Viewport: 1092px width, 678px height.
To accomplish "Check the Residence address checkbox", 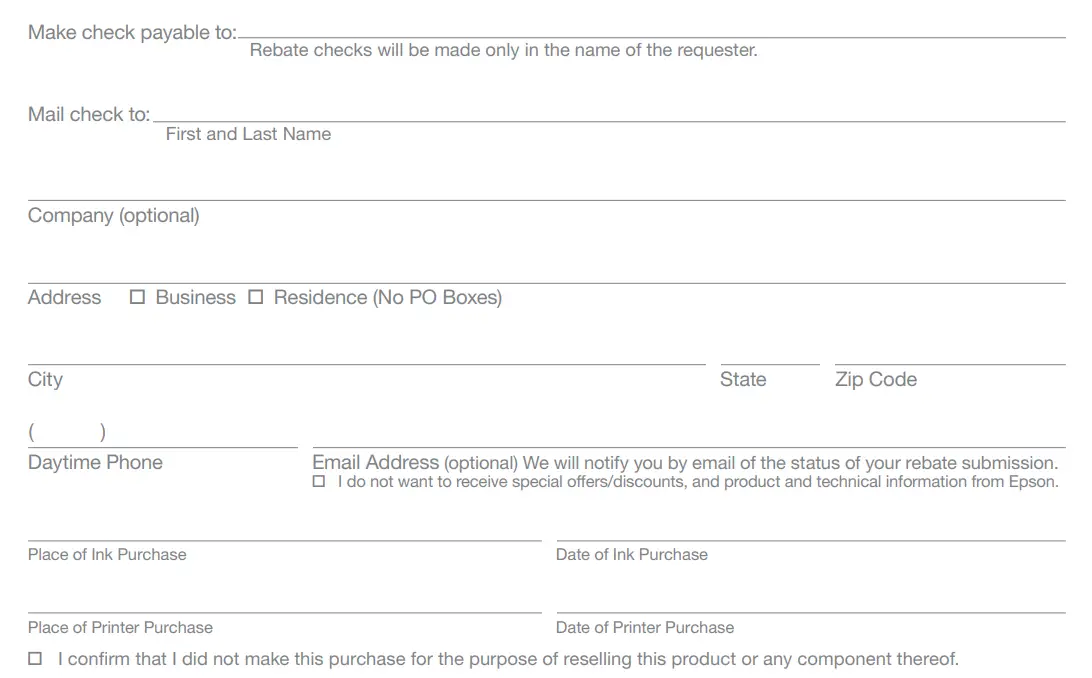I will (x=256, y=297).
